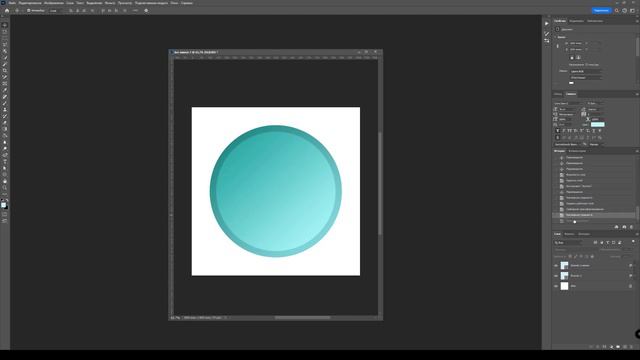The height and width of the screenshot is (360, 640).
Task: Open the search icon at top right
Action: (617, 11)
